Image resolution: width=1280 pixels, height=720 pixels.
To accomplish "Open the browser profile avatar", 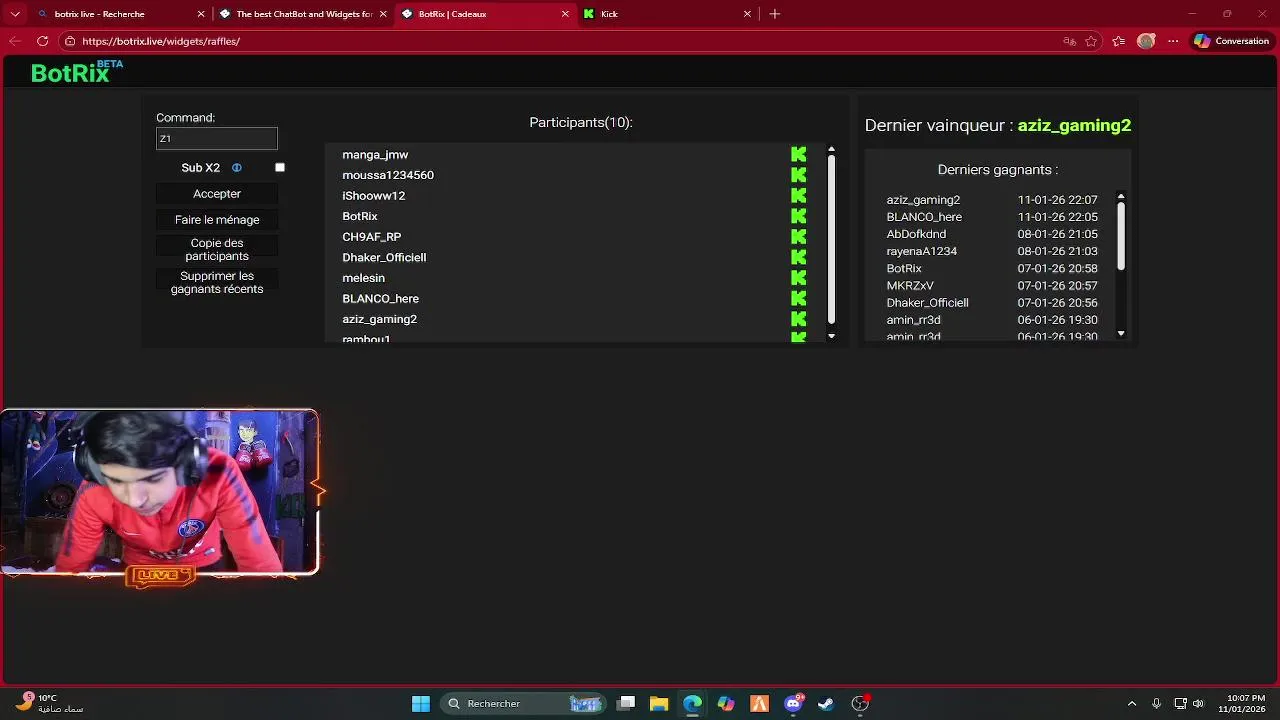I will pos(1146,41).
